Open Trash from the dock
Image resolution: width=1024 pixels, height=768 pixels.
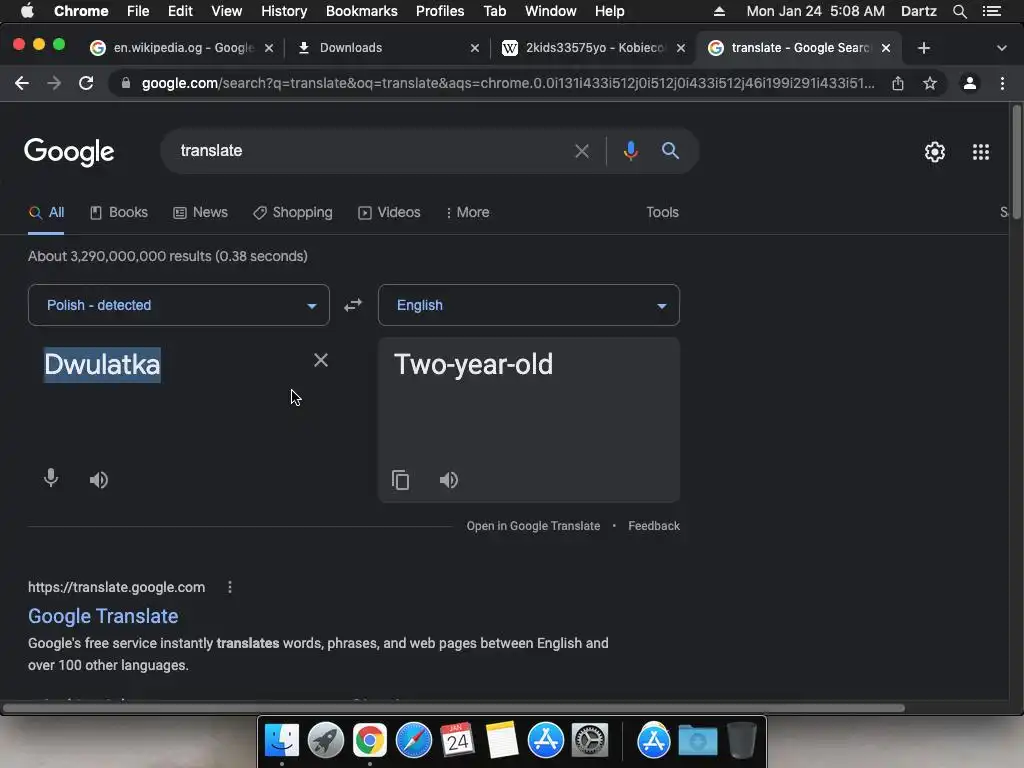tap(741, 741)
